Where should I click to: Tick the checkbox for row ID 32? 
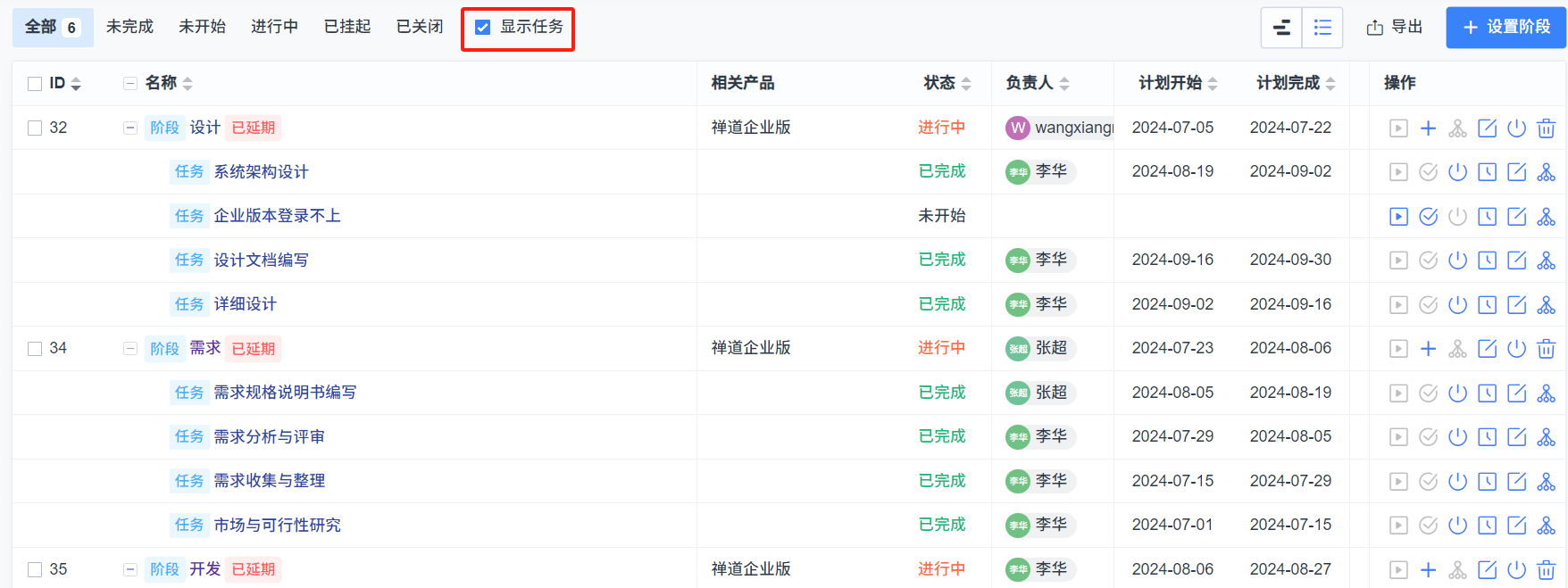pos(35,128)
